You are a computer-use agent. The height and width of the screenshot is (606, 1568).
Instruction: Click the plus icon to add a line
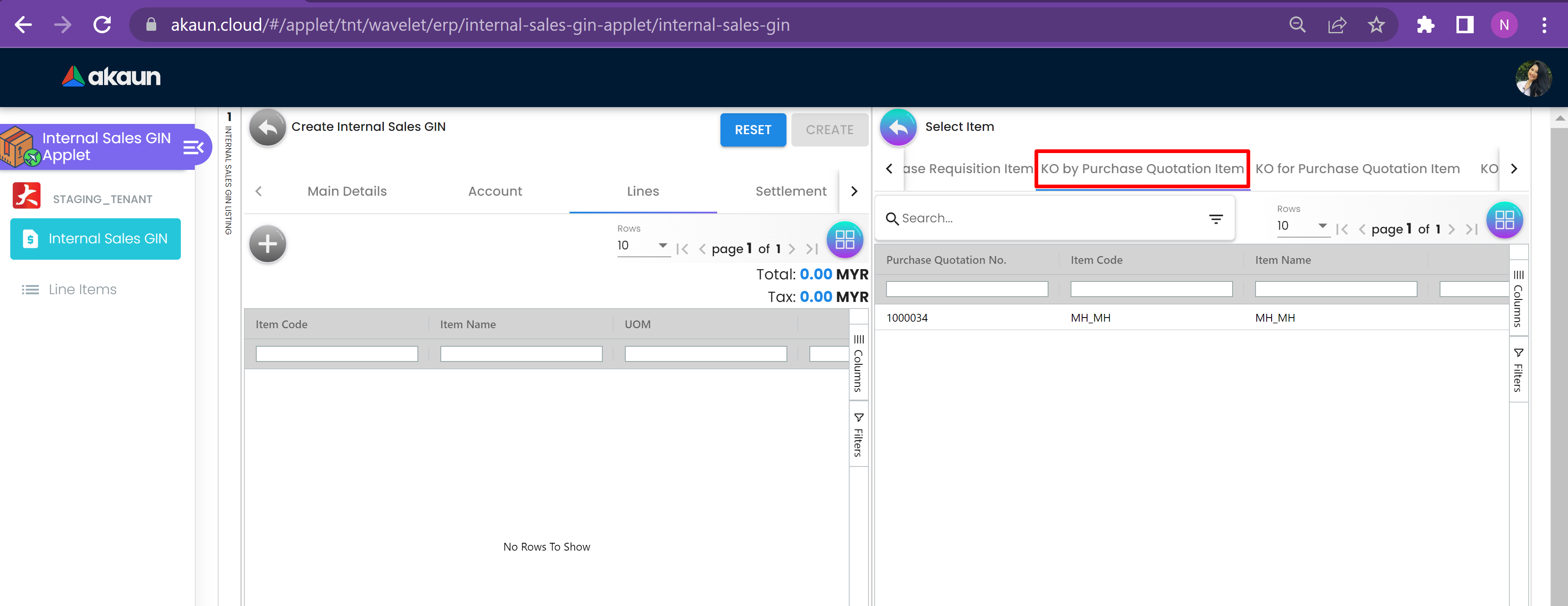point(267,244)
